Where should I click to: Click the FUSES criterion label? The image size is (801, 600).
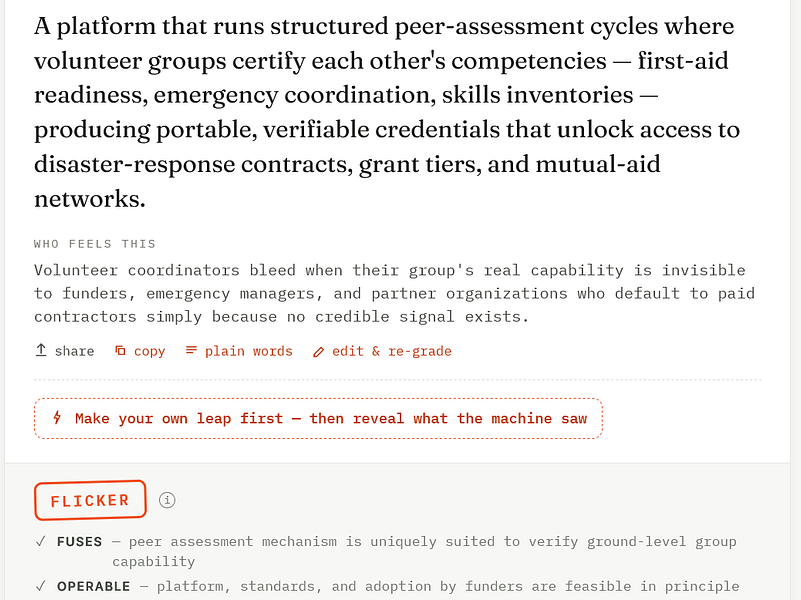coord(80,541)
